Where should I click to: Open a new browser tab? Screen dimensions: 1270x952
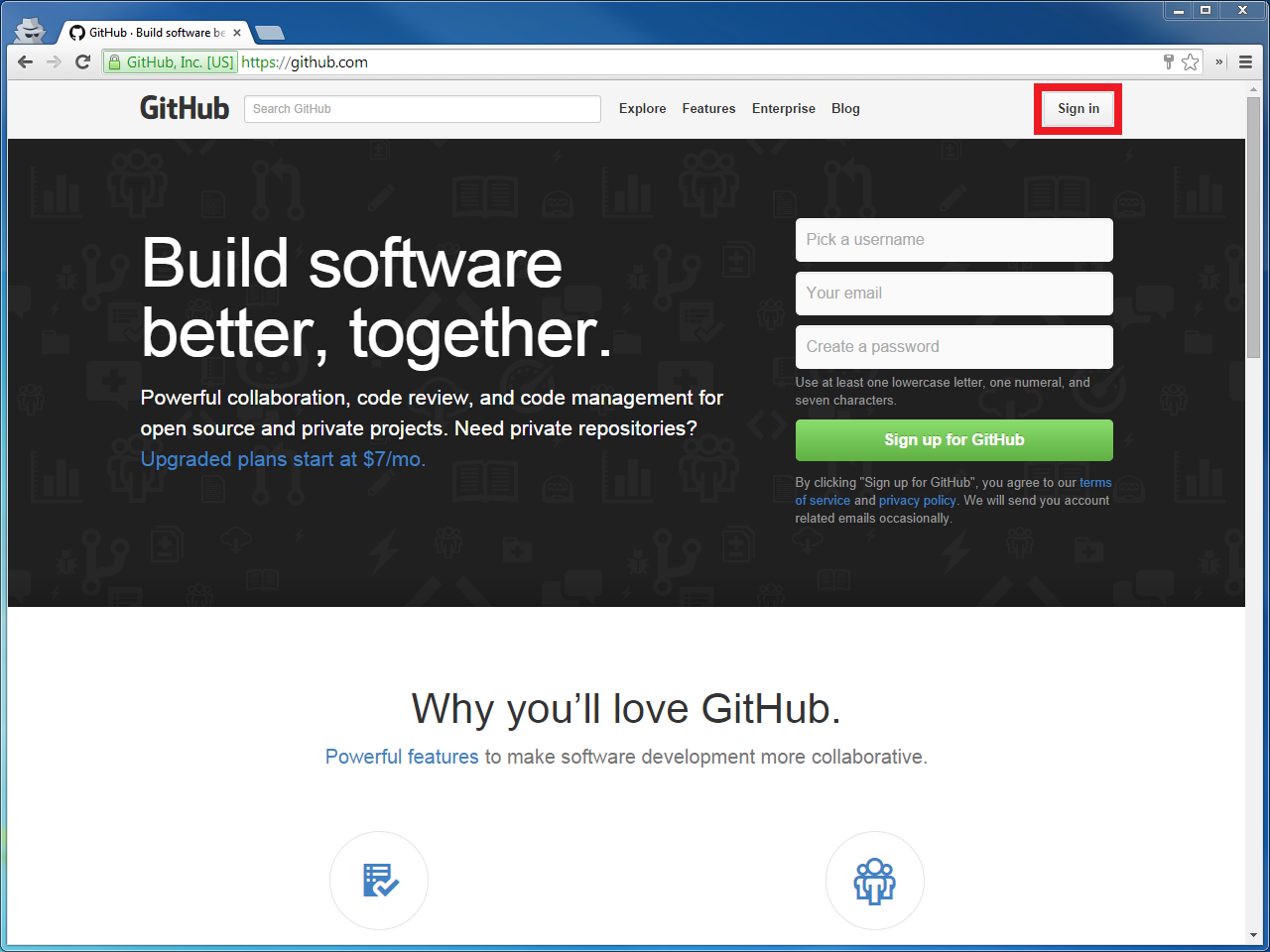269,33
